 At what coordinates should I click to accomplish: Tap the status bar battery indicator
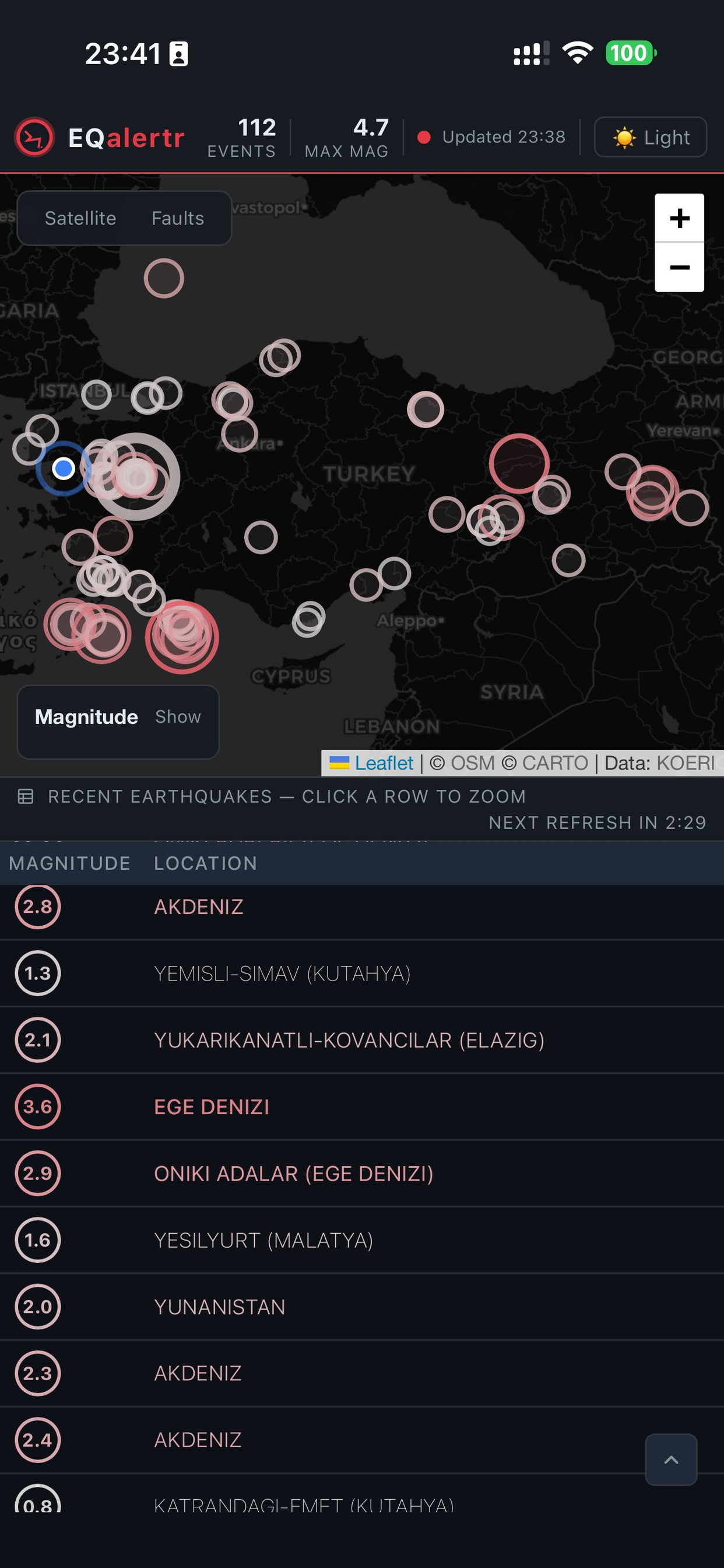631,53
